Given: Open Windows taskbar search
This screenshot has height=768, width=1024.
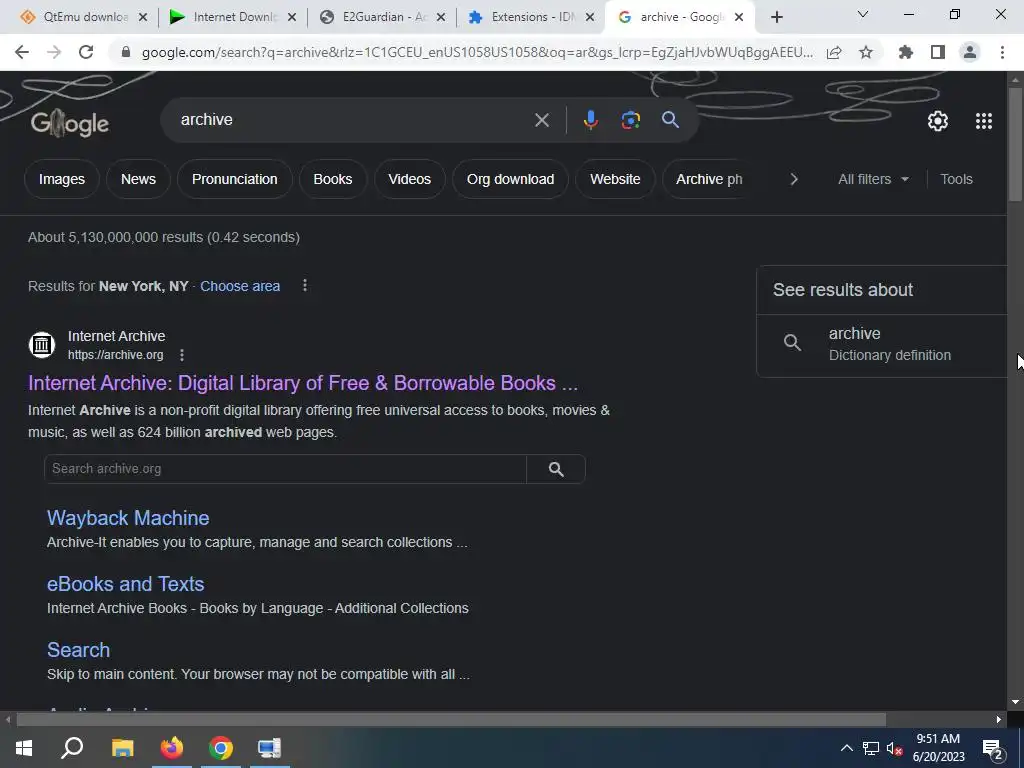Looking at the screenshot, I should point(72,748).
